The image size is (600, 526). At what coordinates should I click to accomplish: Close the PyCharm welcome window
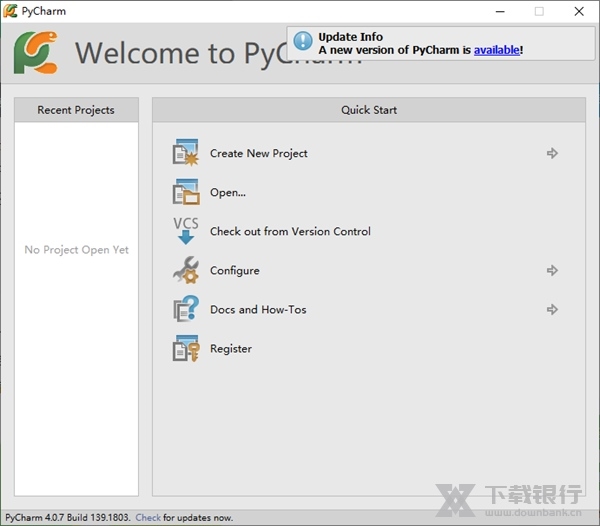click(x=579, y=11)
